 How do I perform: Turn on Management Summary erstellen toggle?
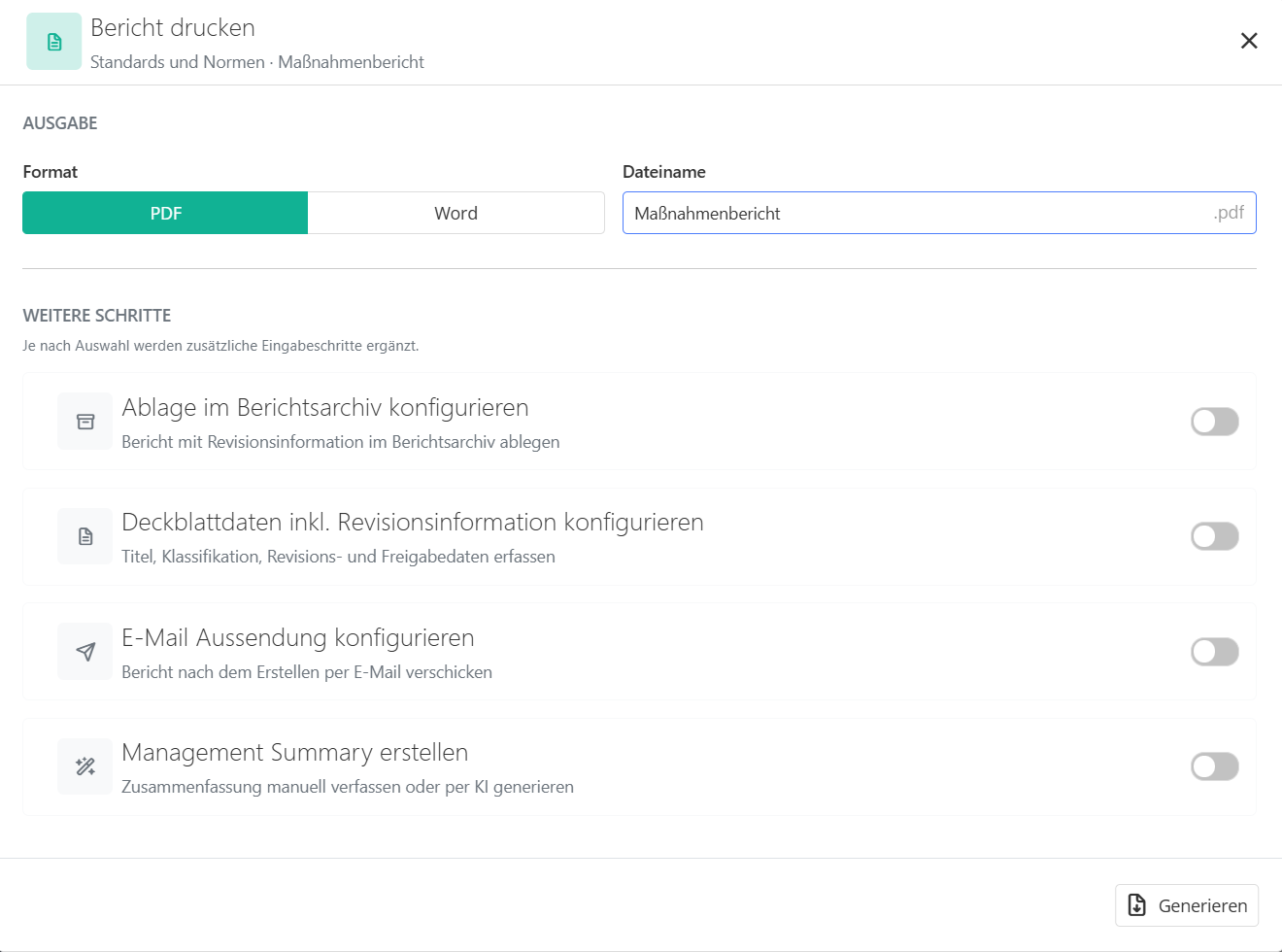tap(1215, 766)
